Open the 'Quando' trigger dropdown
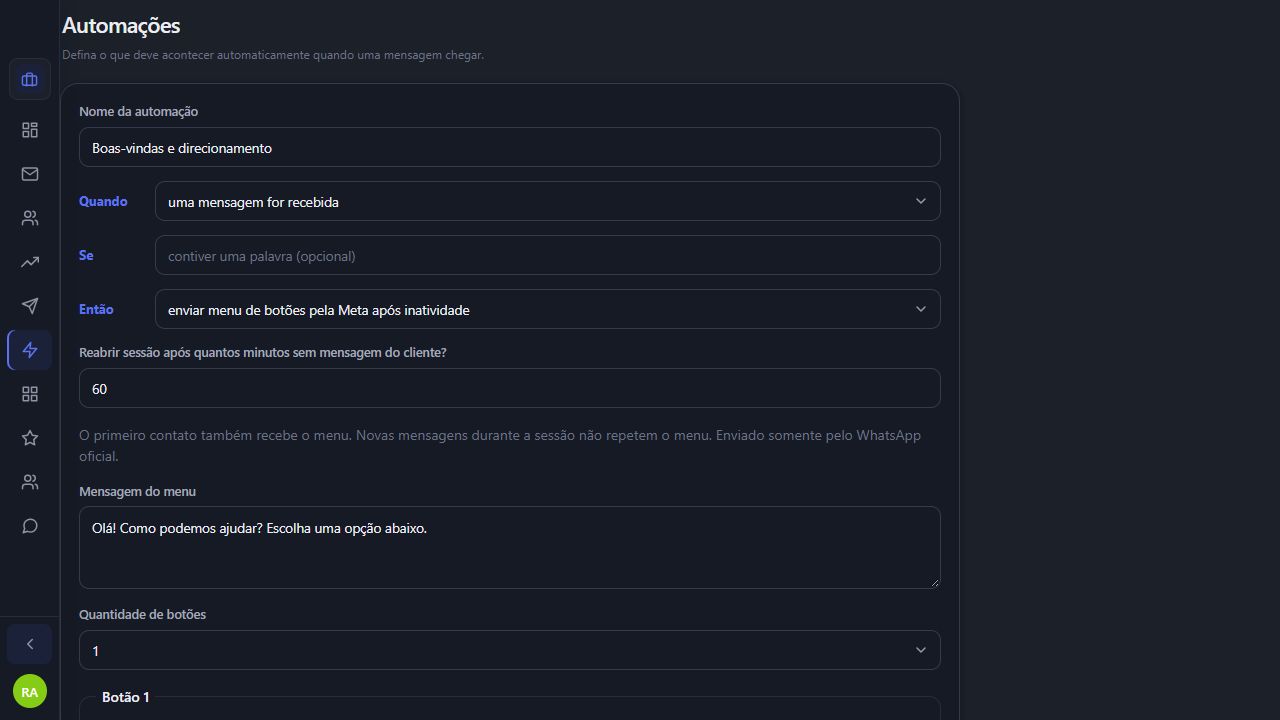 tap(548, 201)
